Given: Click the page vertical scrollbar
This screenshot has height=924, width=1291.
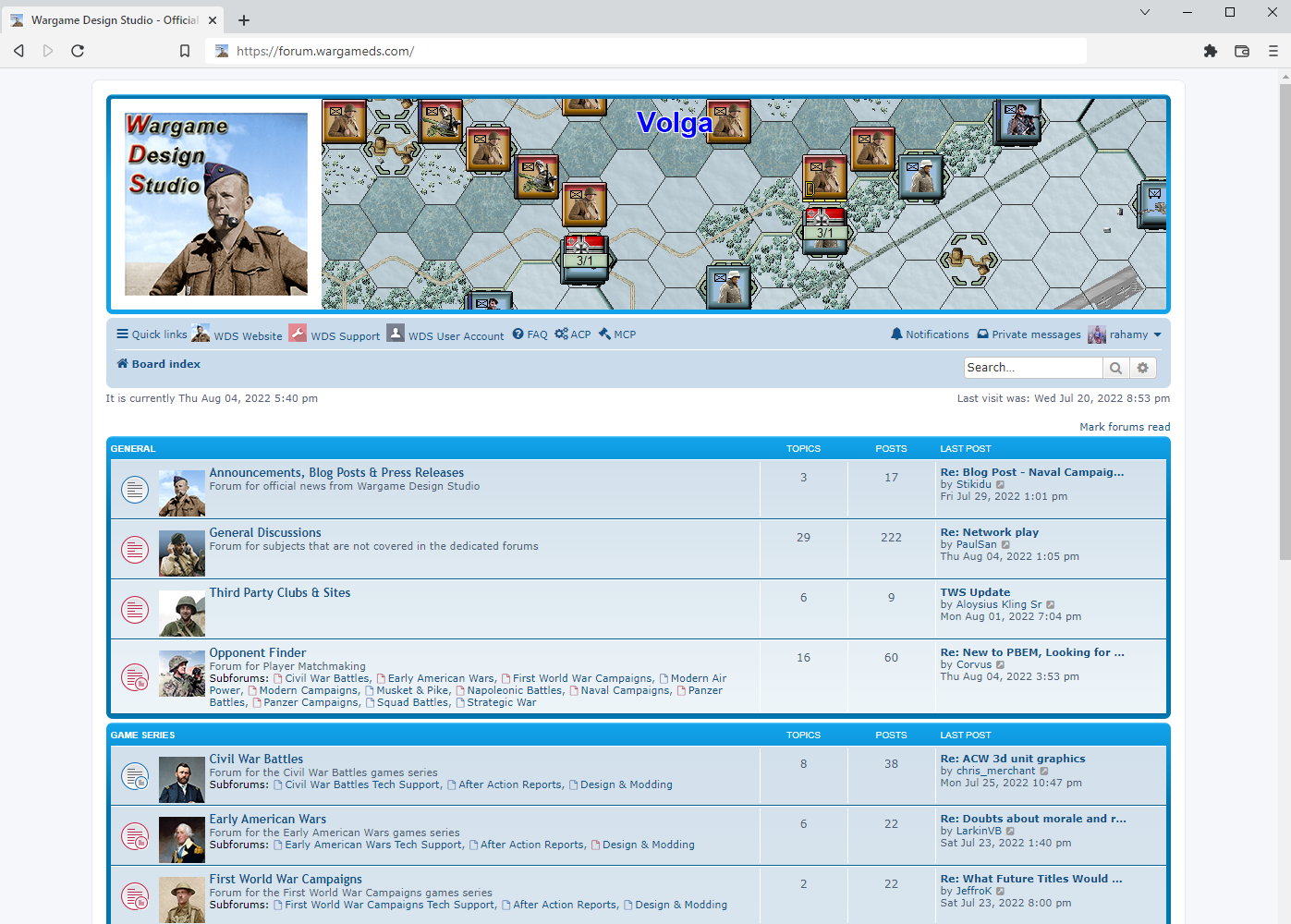Looking at the screenshot, I should click(x=1285, y=322).
